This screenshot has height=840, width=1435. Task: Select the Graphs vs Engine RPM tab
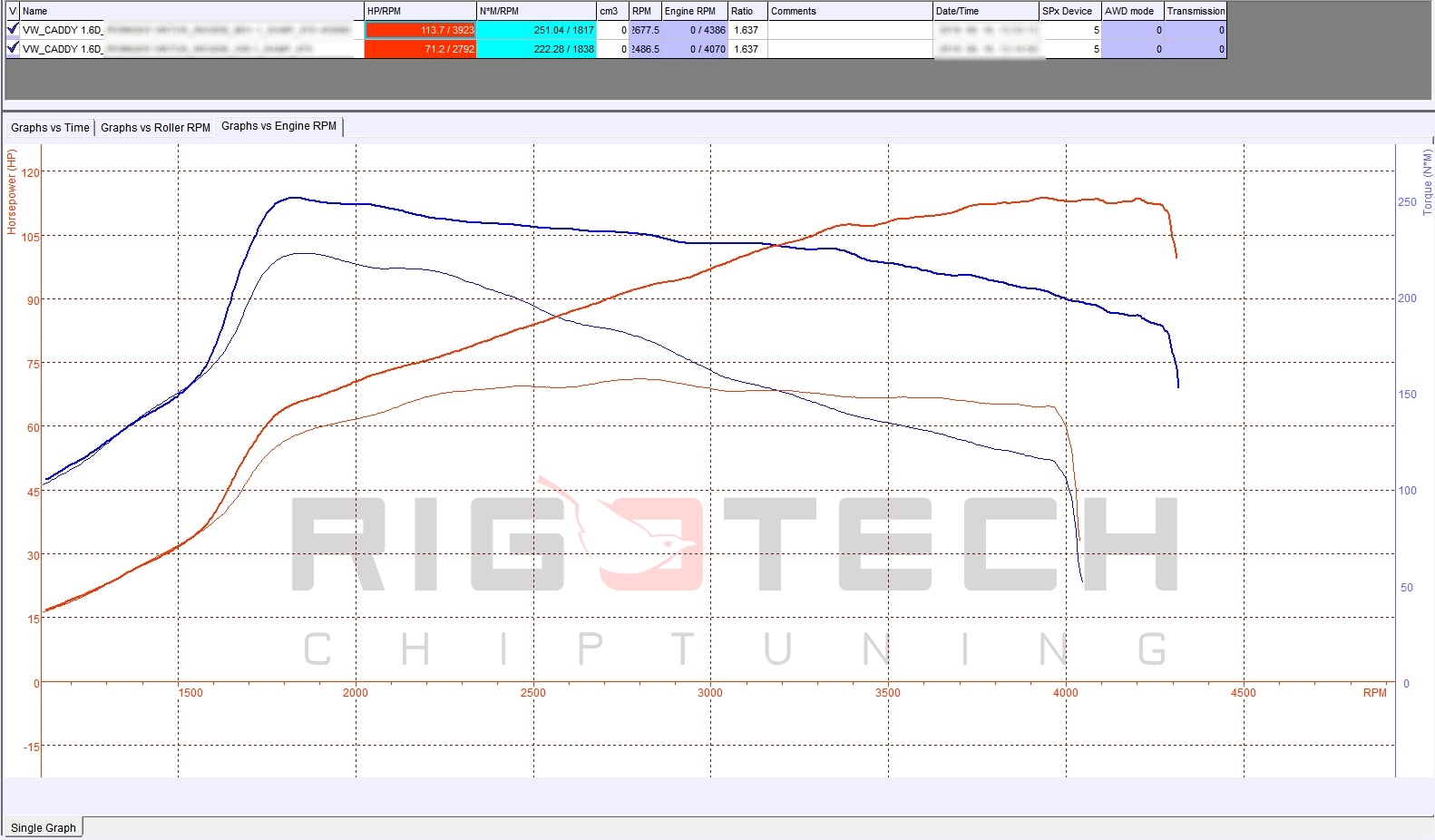[x=279, y=126]
